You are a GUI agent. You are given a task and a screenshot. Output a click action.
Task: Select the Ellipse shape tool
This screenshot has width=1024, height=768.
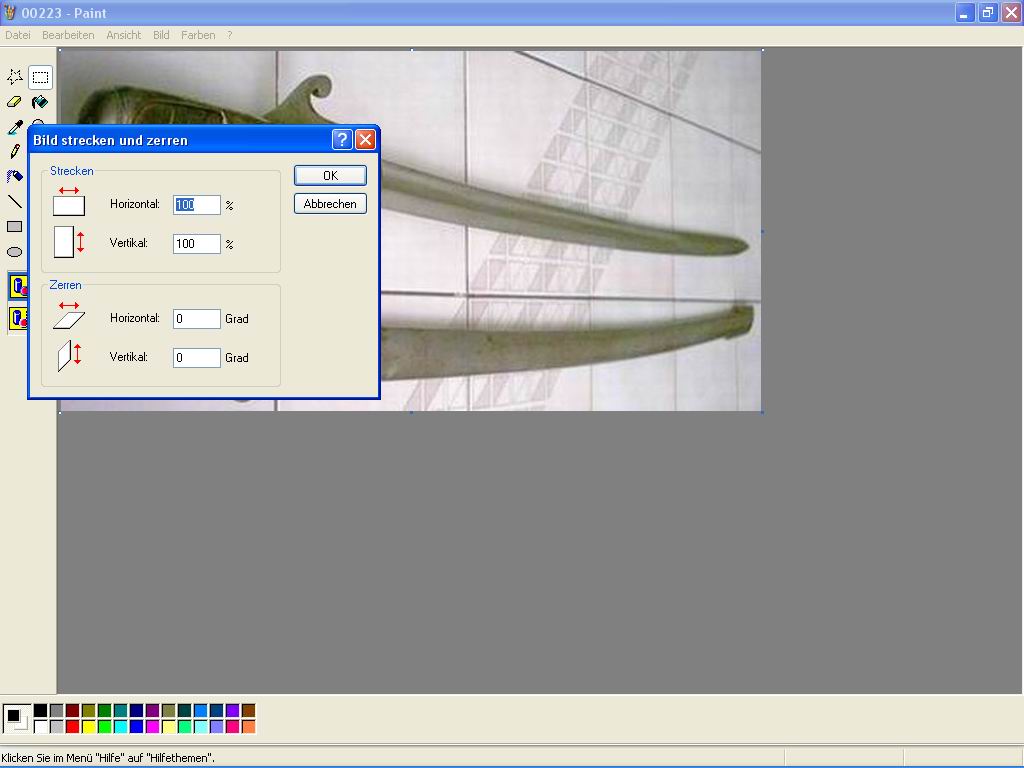coord(15,252)
